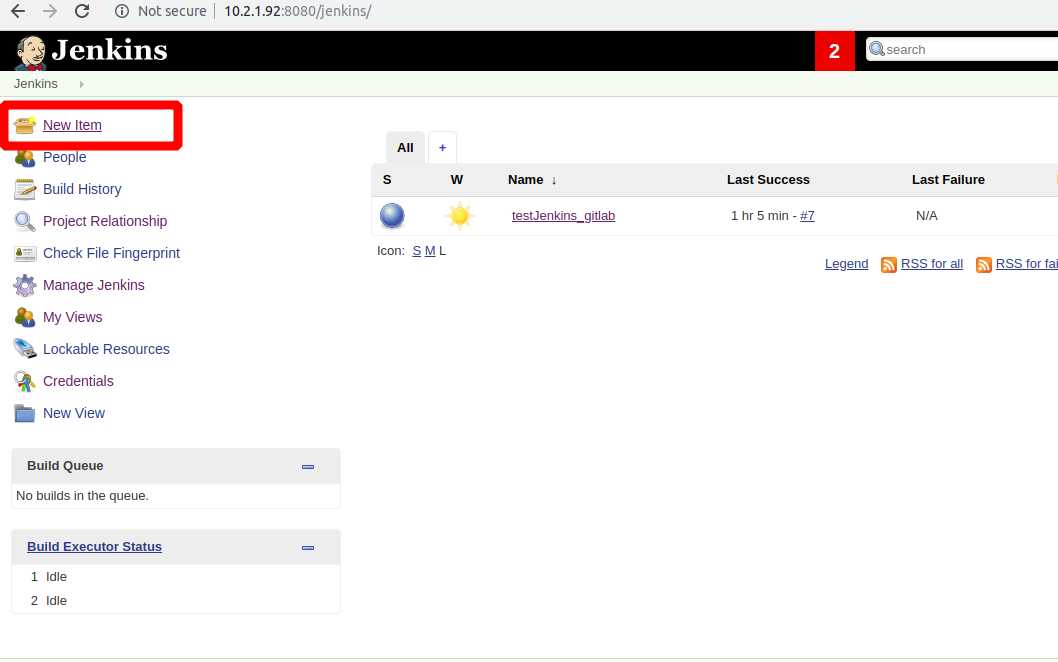1058x662 pixels.
Task: Open the Build History link
Action: [x=82, y=189]
